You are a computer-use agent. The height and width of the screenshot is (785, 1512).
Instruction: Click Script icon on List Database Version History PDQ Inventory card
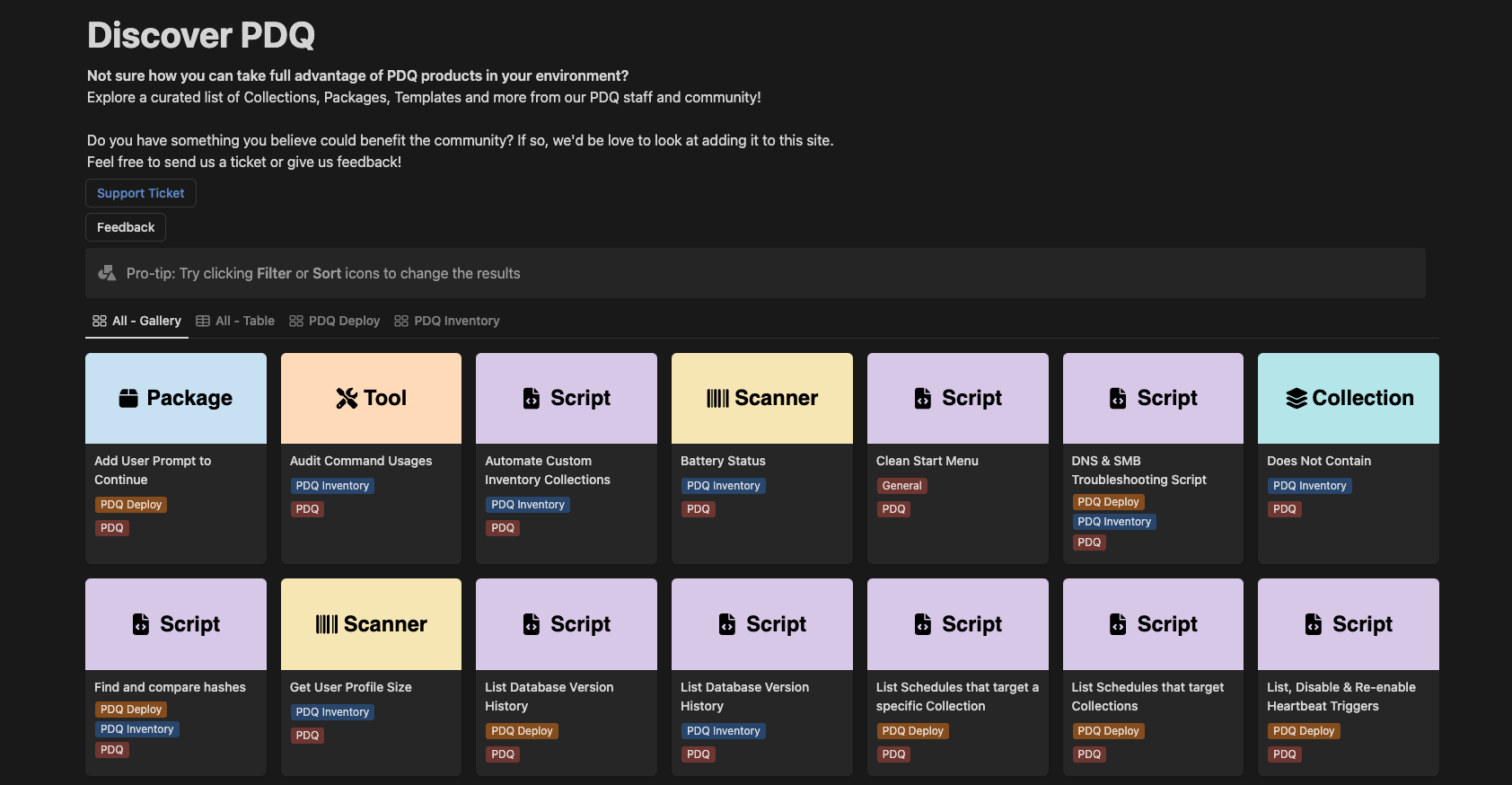727,624
